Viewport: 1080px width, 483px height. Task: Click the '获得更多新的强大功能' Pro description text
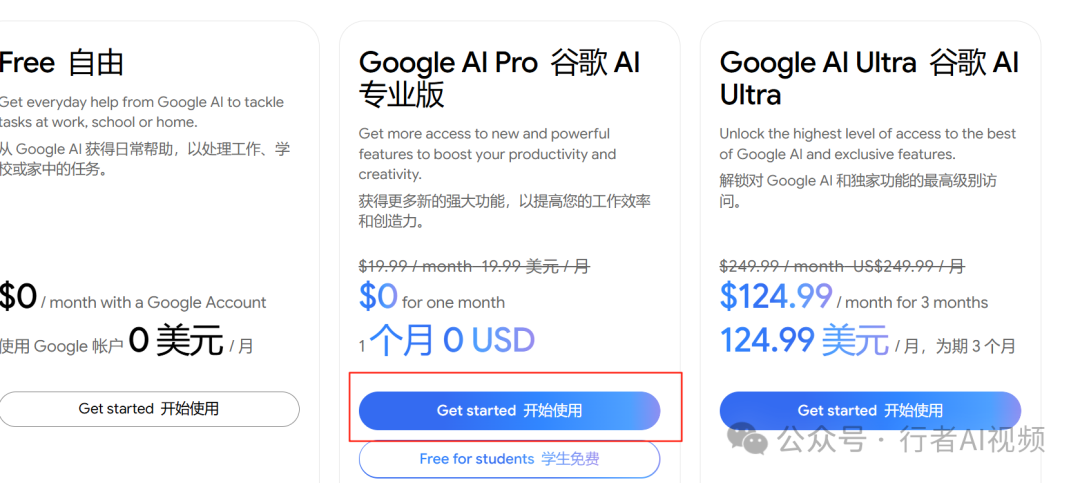click(504, 211)
